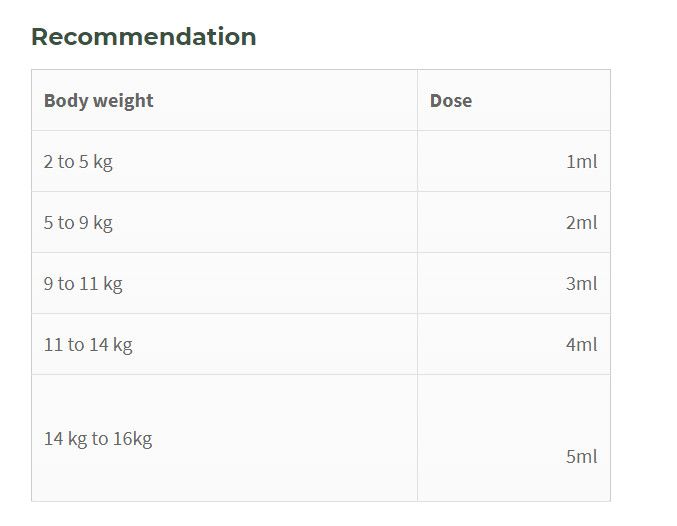Select the Body weight column header
This screenshot has height=526, width=677.
(225, 100)
